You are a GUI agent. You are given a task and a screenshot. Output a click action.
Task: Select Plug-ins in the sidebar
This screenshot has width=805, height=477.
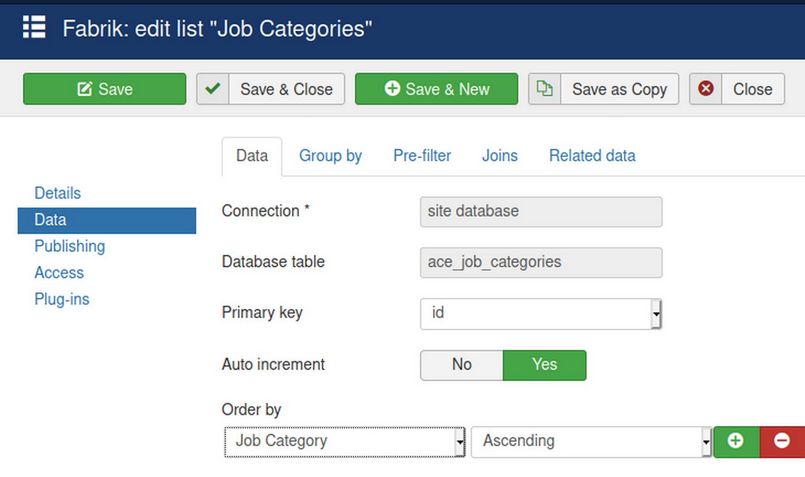click(x=62, y=299)
